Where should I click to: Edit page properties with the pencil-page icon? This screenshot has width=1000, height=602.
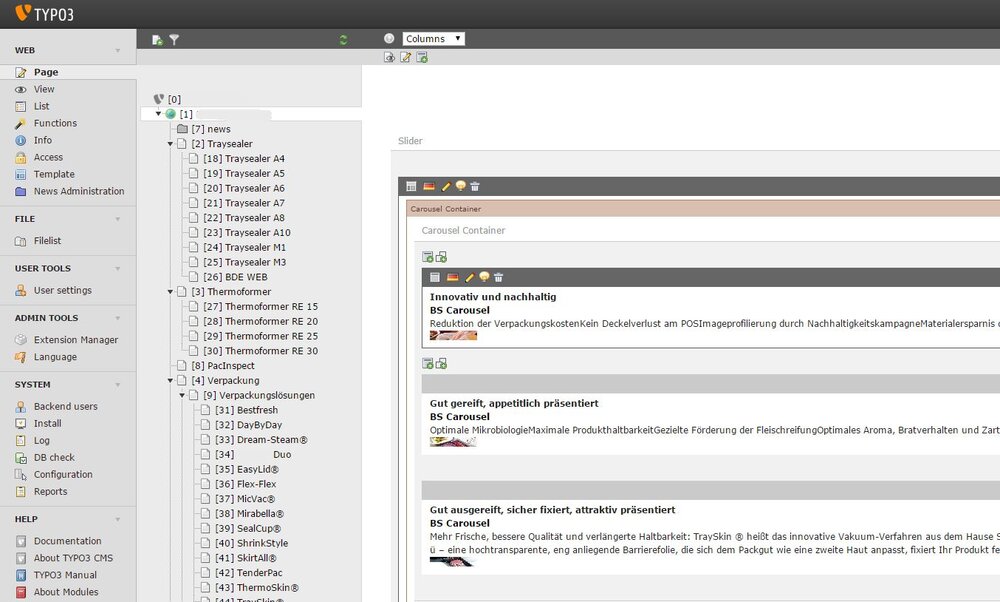tap(405, 57)
